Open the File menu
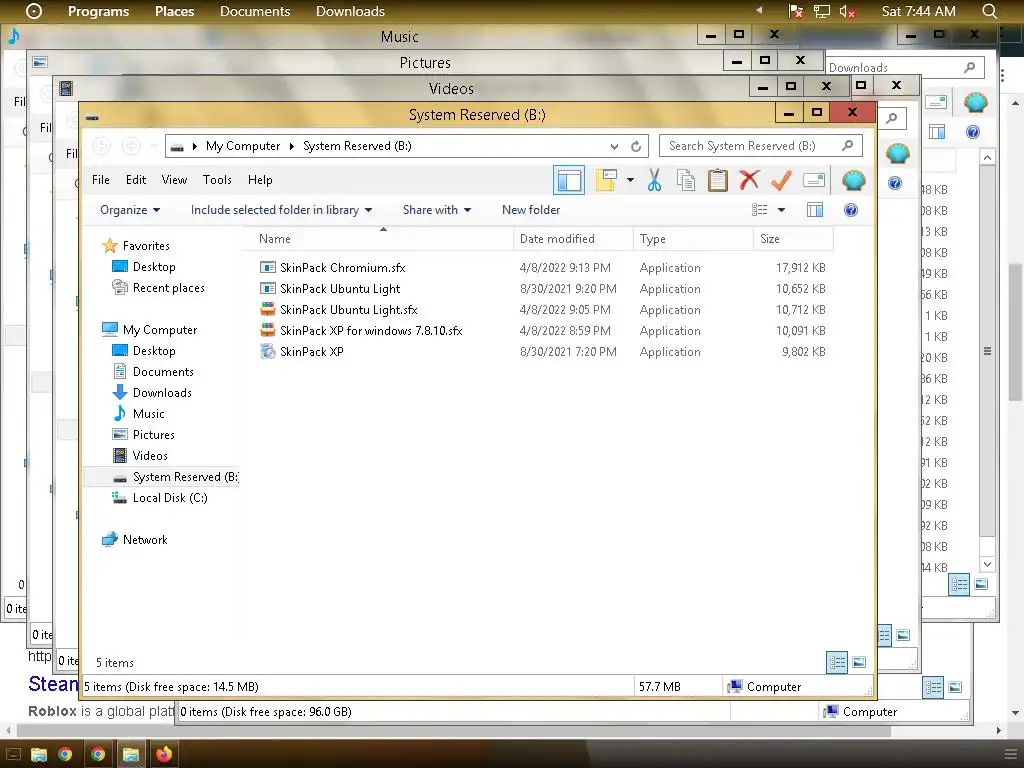The width and height of the screenshot is (1024, 768). (101, 180)
